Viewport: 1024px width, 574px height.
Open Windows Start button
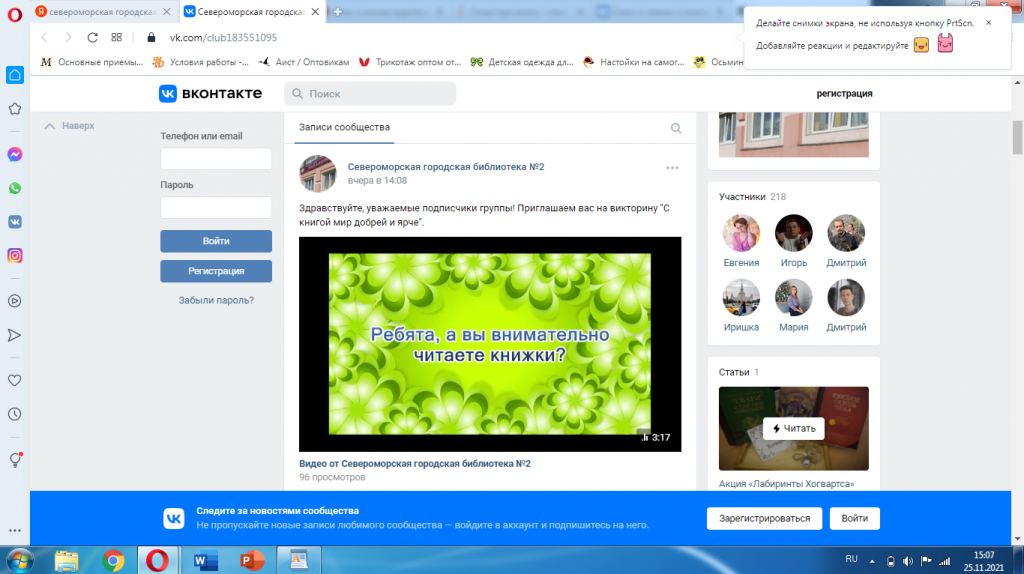pyautogui.click(x=20, y=561)
